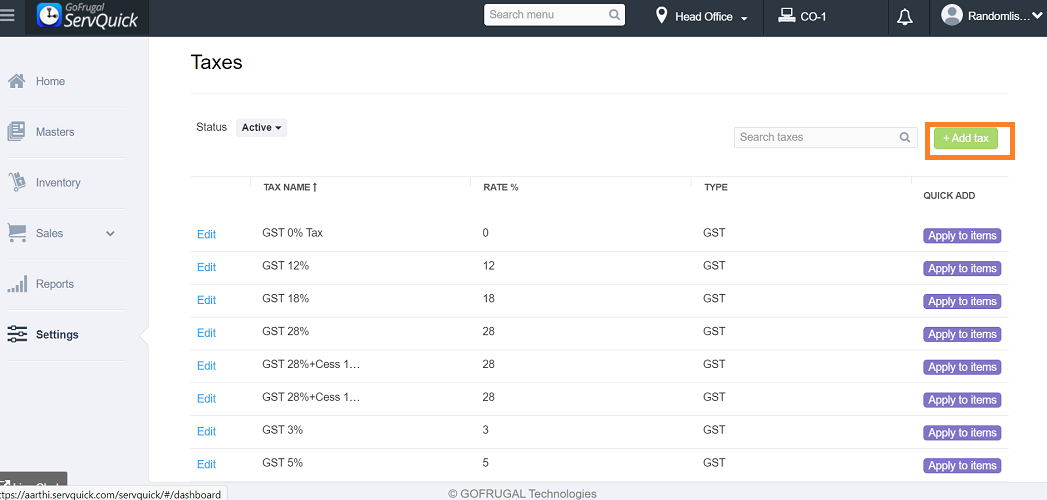
Task: Click the search magnifier in menu search
Action: click(614, 15)
